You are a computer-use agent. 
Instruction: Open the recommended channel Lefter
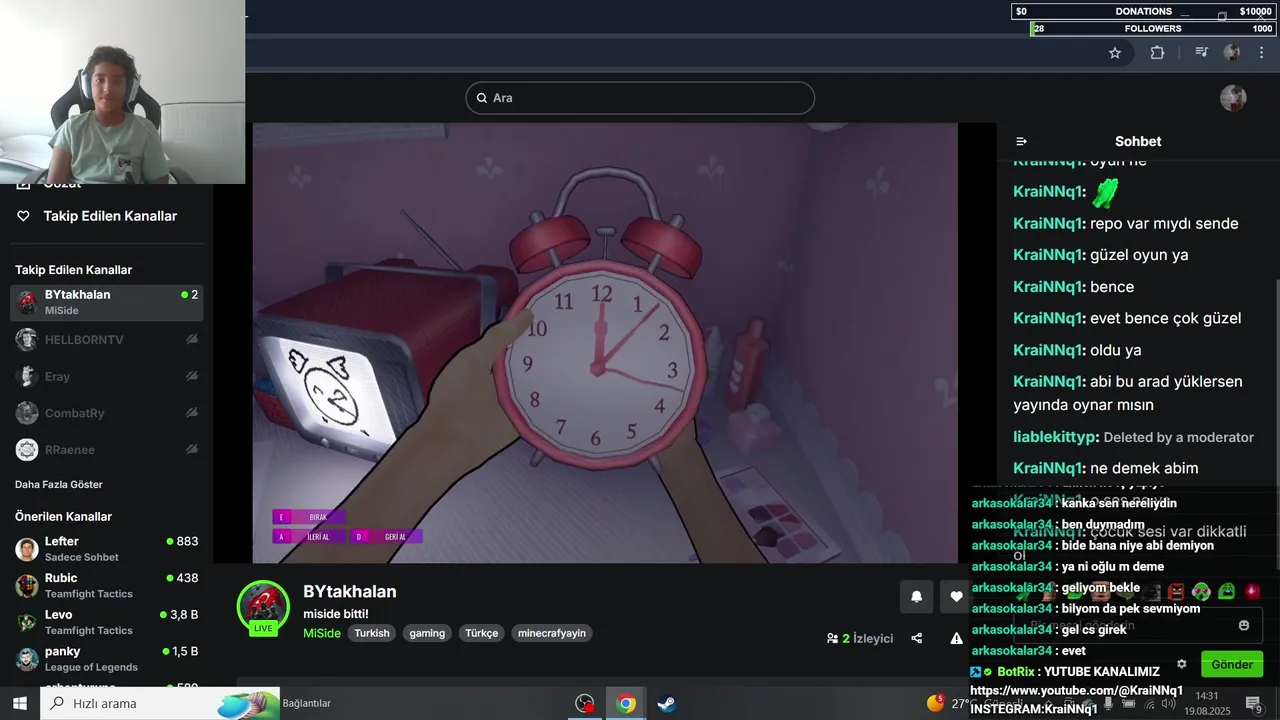(x=107, y=549)
